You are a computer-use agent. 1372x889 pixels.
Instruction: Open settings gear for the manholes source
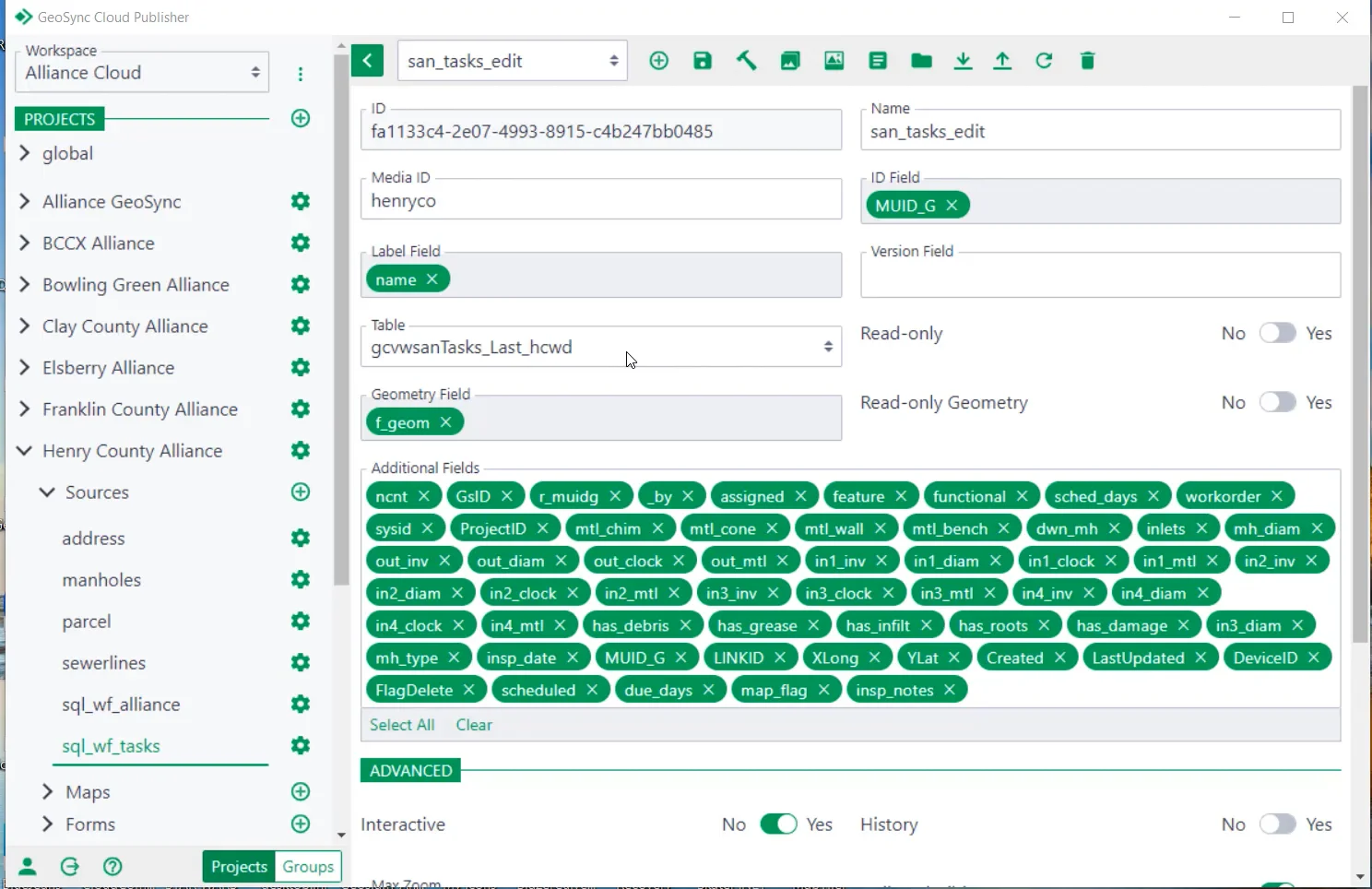coord(301,579)
